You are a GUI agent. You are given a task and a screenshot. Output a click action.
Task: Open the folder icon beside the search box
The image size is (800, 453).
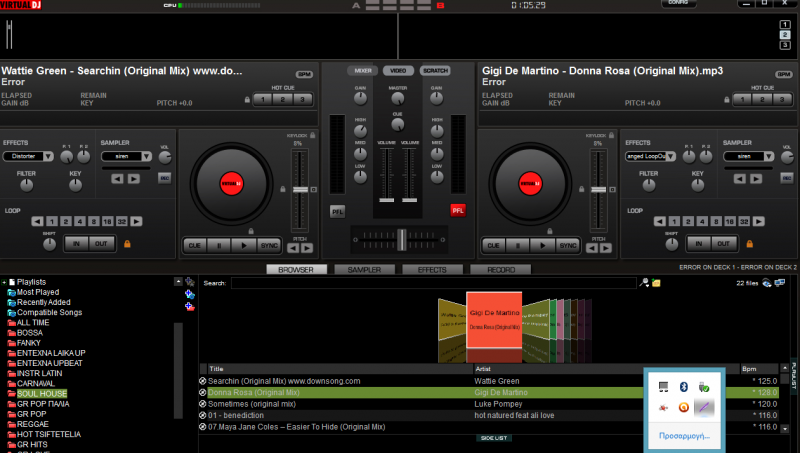(x=656, y=283)
